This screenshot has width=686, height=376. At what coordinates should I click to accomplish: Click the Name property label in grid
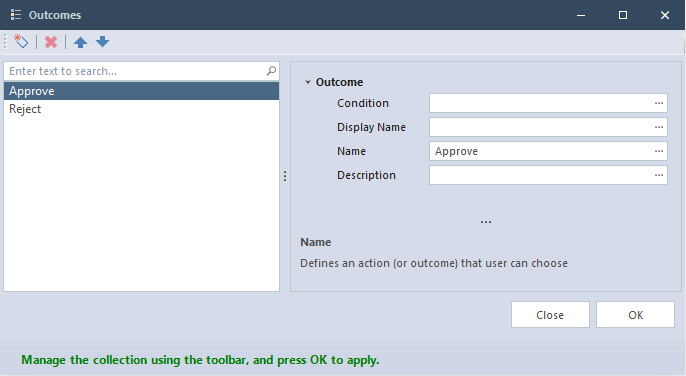pyautogui.click(x=351, y=151)
